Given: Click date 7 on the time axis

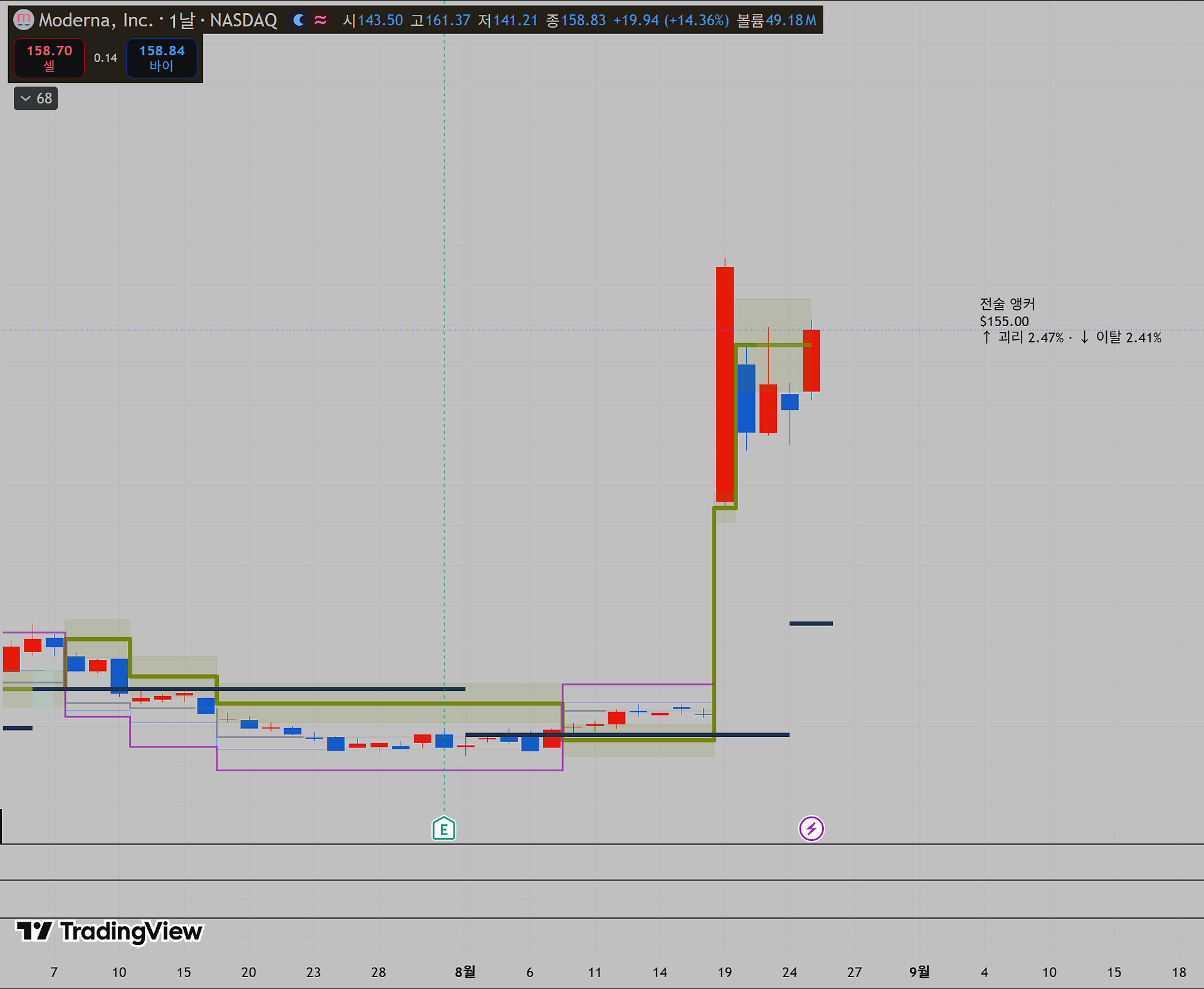Looking at the screenshot, I should coord(54,972).
